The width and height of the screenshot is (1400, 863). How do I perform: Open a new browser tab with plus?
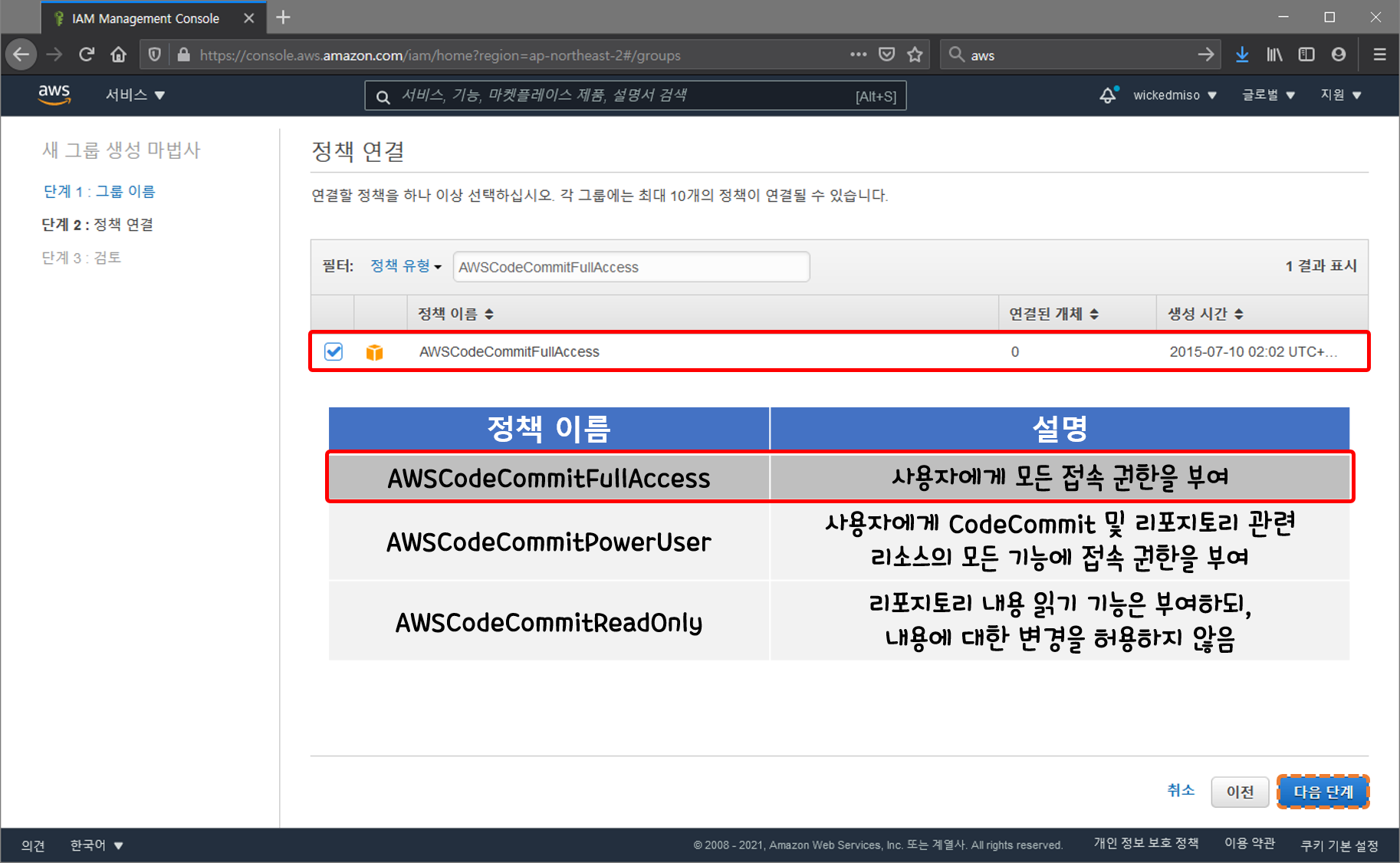pyautogui.click(x=283, y=18)
